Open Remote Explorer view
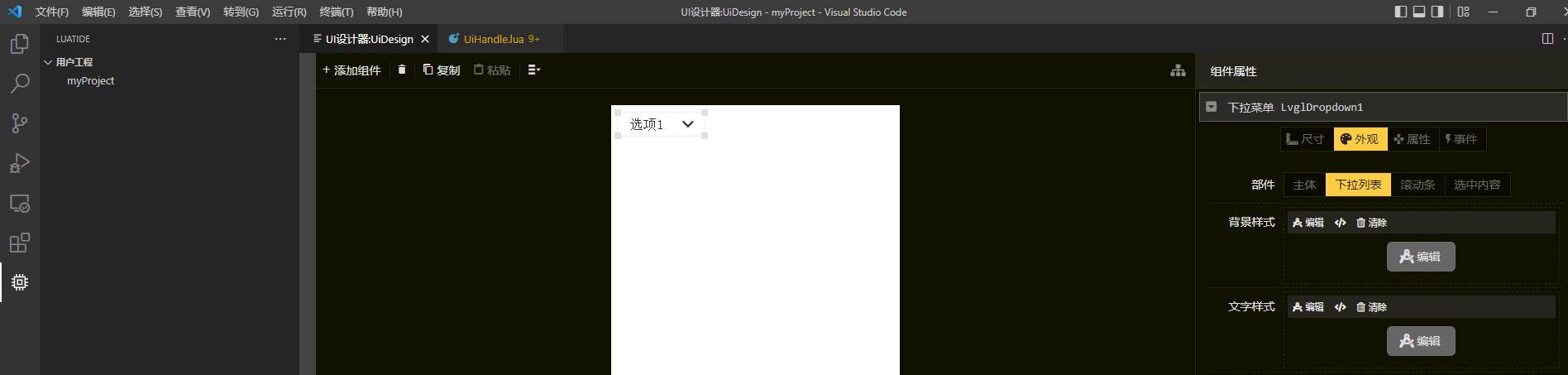The width and height of the screenshot is (1568, 375). pos(20,203)
